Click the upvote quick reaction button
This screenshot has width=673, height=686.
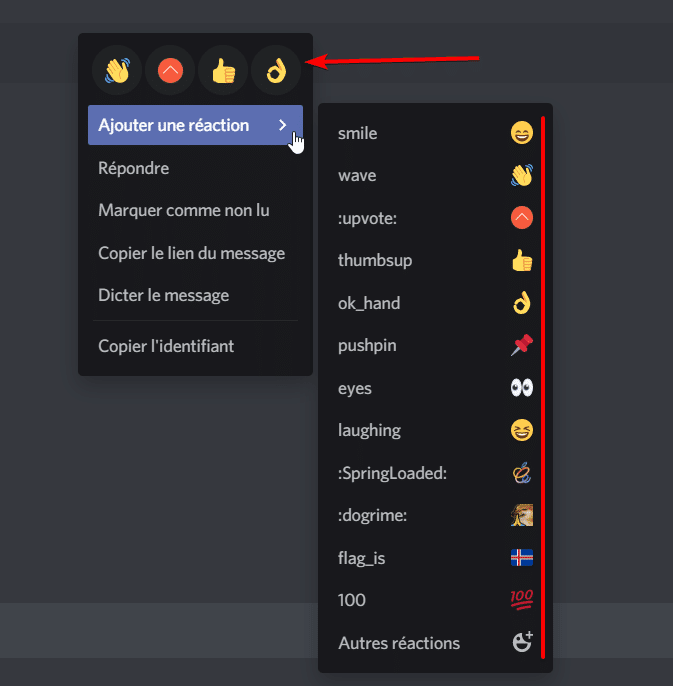(170, 71)
